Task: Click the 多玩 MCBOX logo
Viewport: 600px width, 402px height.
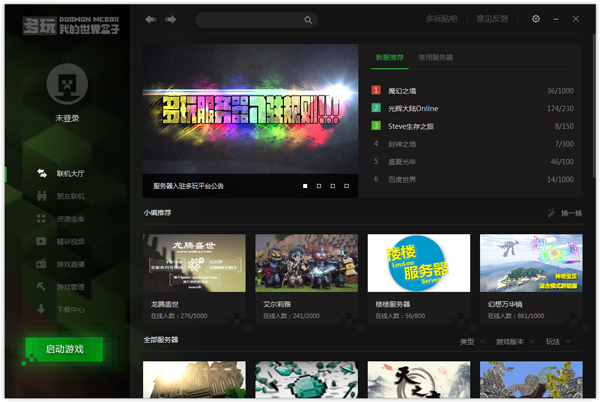Action: [x=71, y=25]
